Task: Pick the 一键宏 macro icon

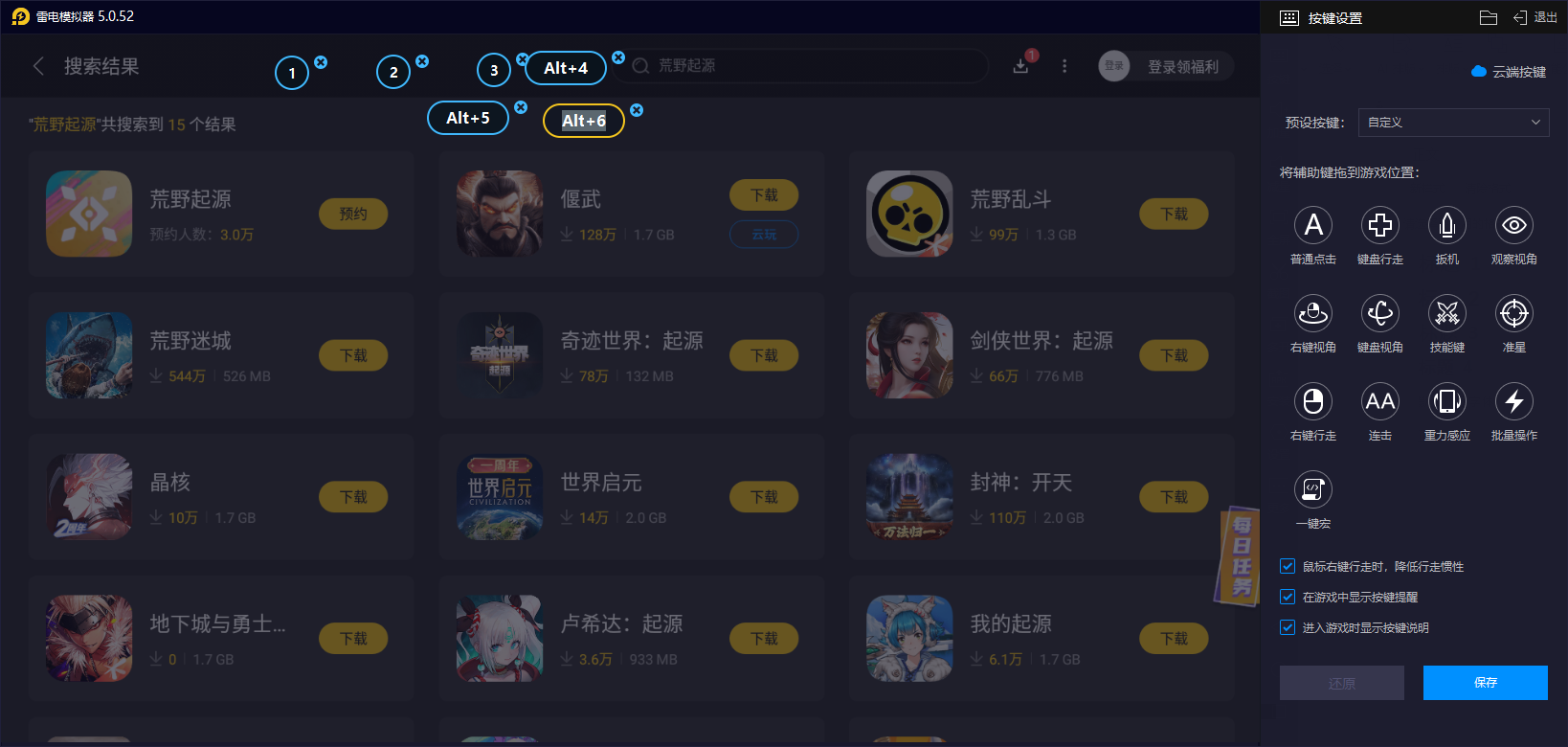Action: click(x=1313, y=489)
